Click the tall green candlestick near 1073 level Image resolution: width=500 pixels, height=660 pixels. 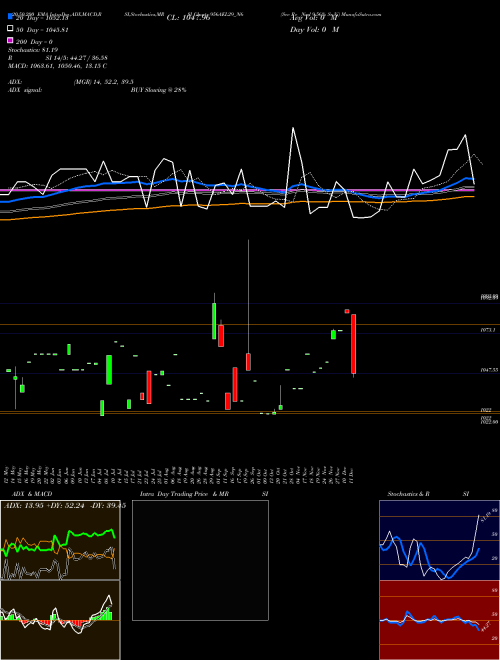click(x=214, y=321)
